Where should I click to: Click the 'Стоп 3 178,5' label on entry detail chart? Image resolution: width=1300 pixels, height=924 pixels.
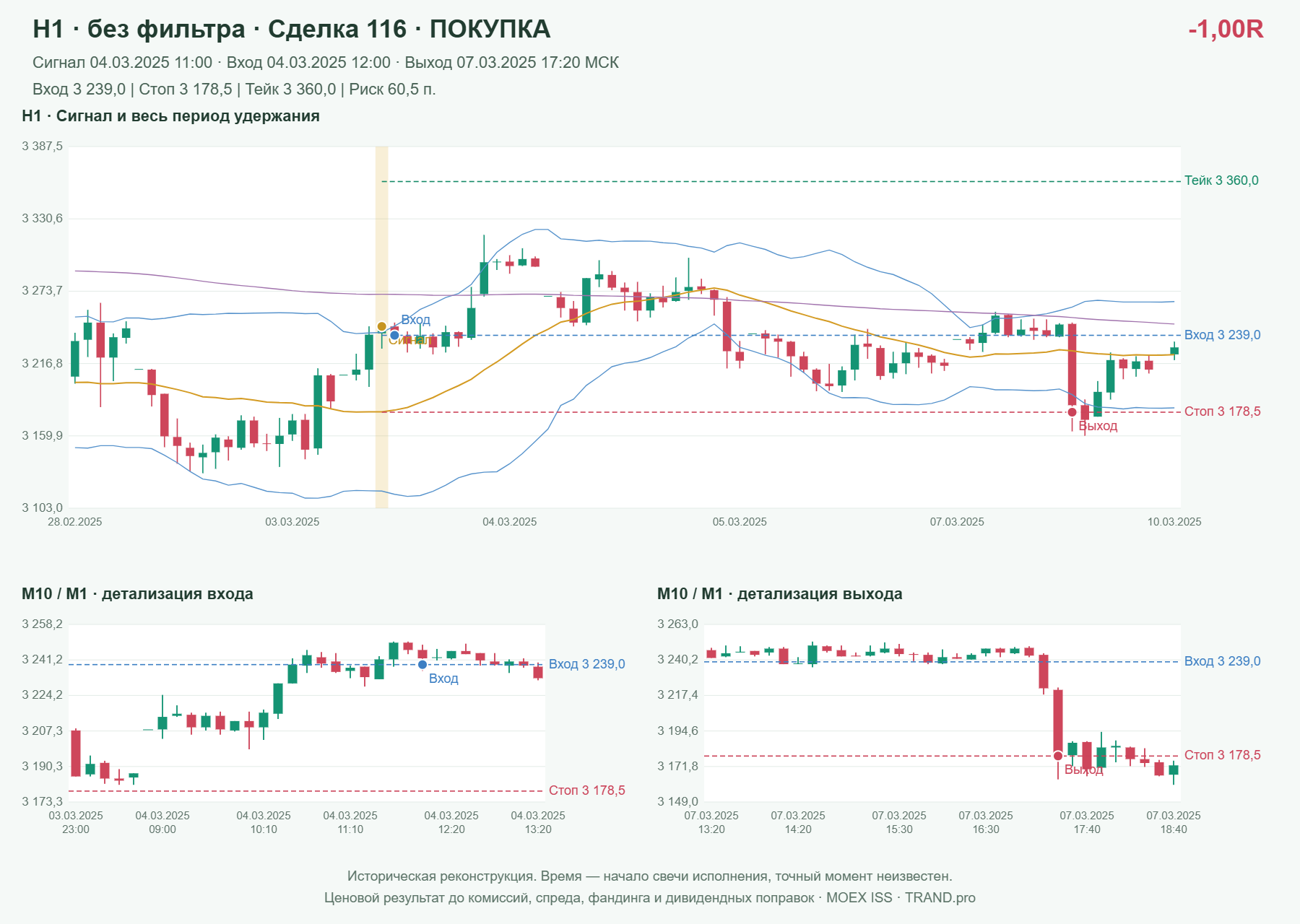[x=587, y=790]
